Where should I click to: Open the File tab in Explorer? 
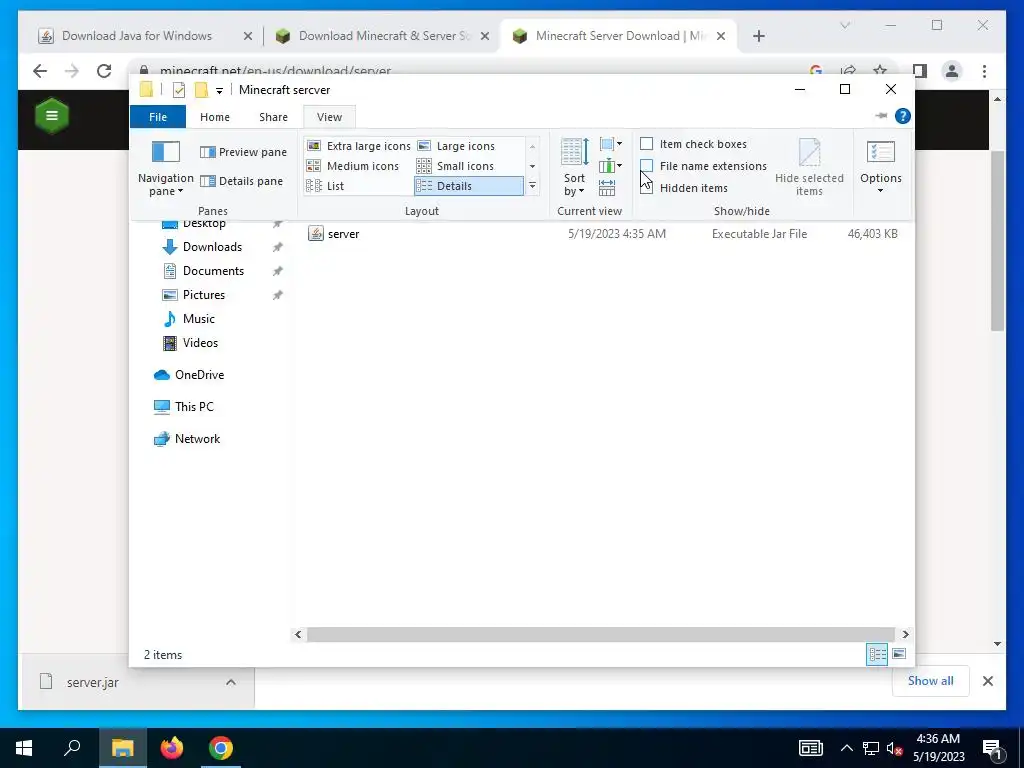click(x=158, y=117)
